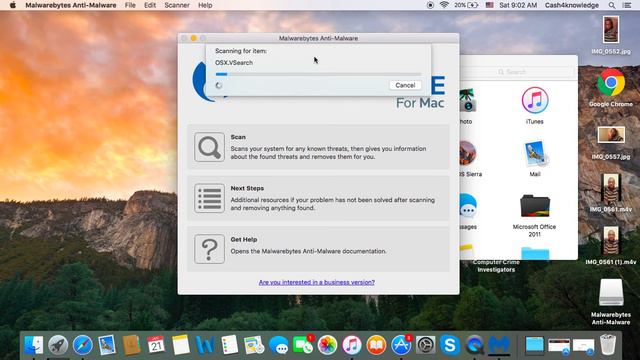Open Messages in the Dock
This screenshot has height=360, width=640.
click(278, 345)
